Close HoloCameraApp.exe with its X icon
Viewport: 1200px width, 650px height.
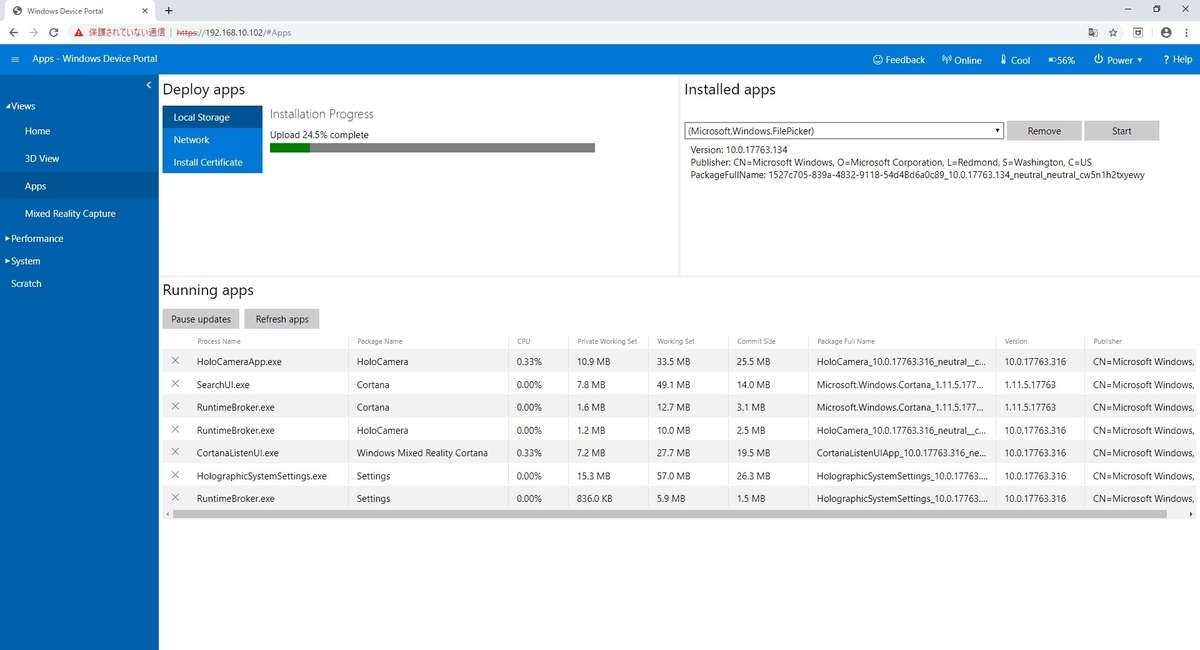point(175,361)
